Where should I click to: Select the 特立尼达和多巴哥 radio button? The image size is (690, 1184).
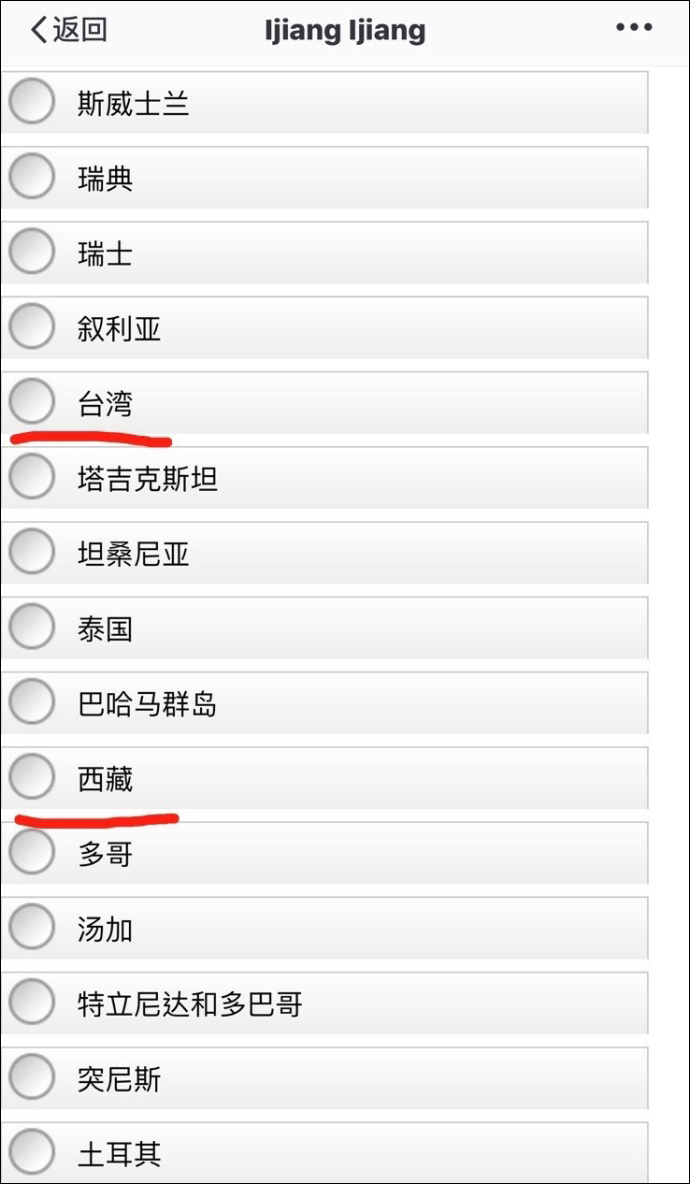coord(32,1002)
